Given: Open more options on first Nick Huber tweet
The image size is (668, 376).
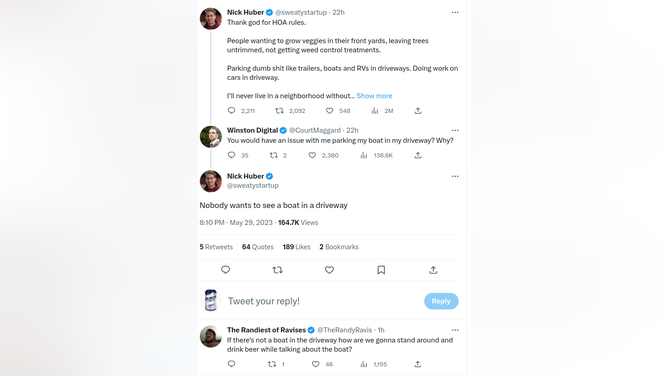Looking at the screenshot, I should coord(455,12).
